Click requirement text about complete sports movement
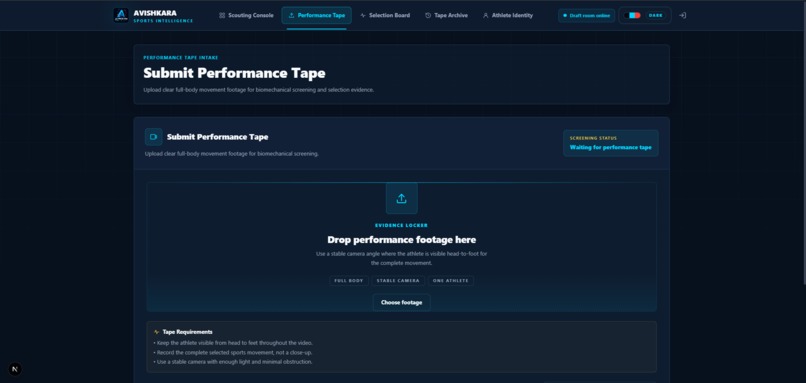Viewport: 806px width, 383px height. click(x=233, y=353)
